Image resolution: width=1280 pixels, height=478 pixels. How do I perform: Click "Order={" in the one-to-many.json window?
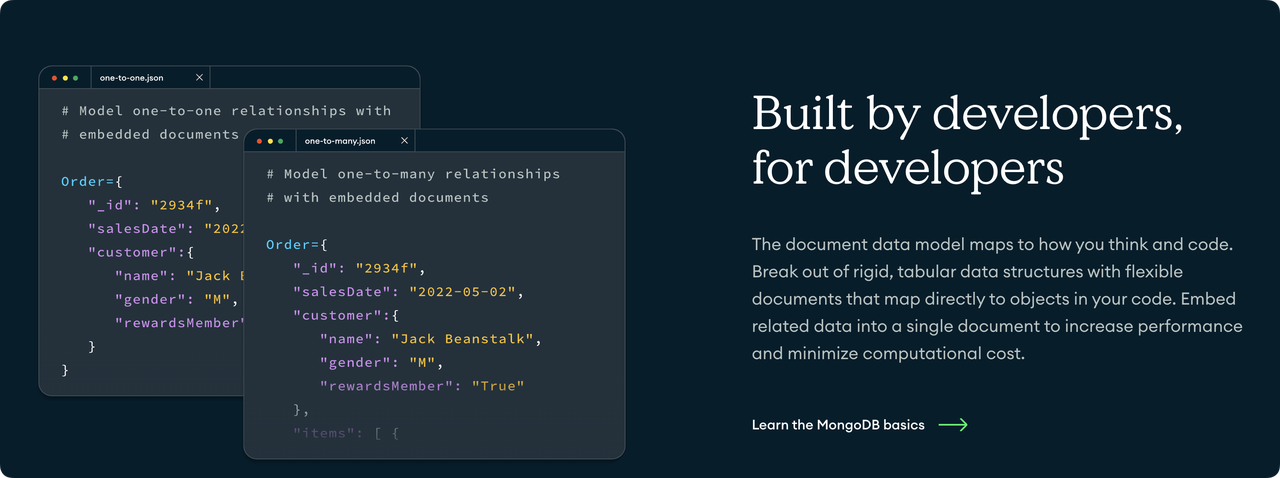tap(297, 245)
